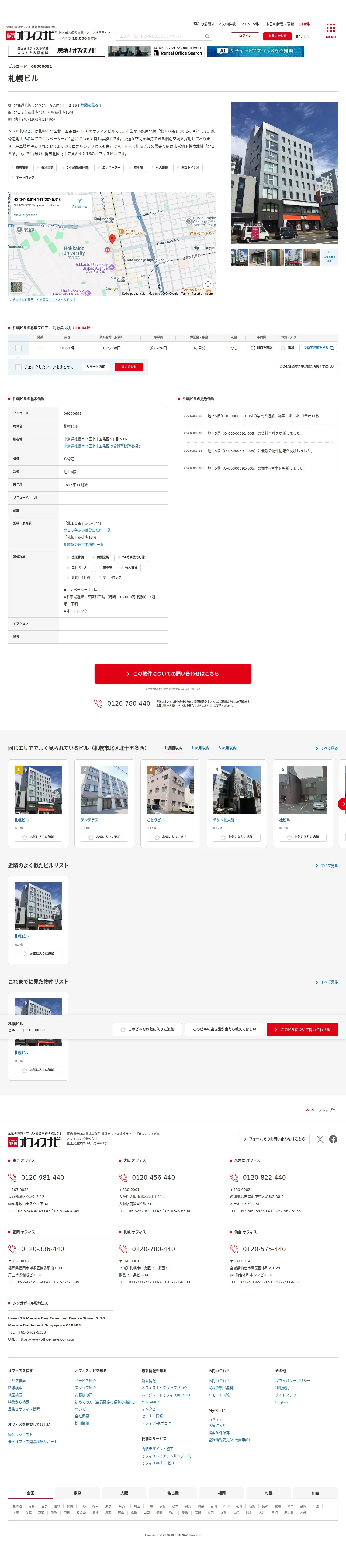Viewport: 346px width, 1568px height.
Task: Click もっと見る photo thumbnails button
Action: pos(329,257)
